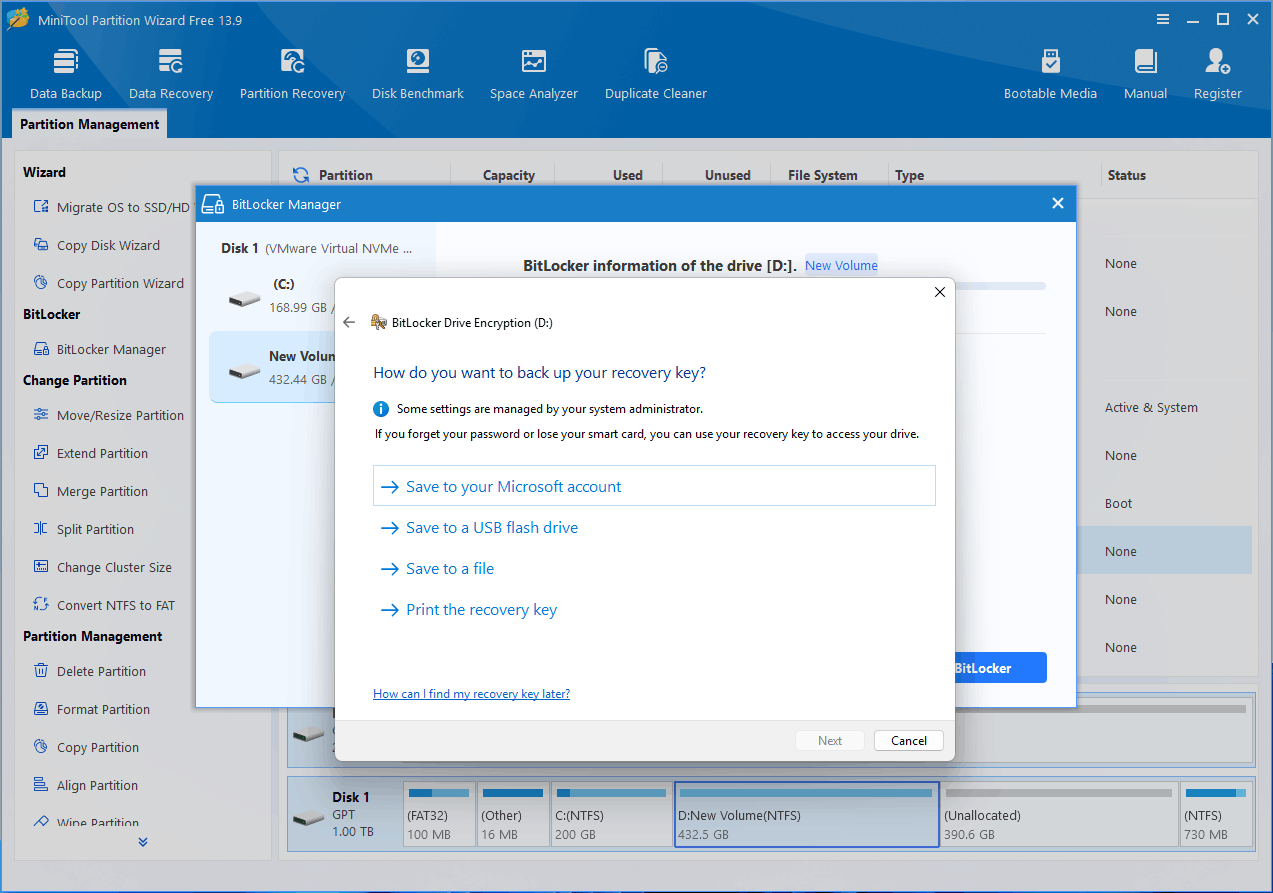
Task: Sort by Type column header
Action: (909, 175)
